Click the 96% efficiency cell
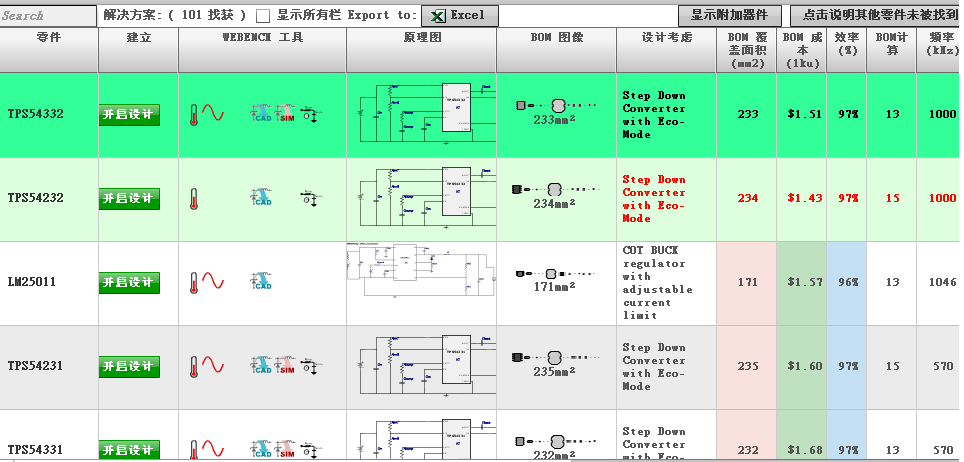Screen dimensions: 964x462 [x=847, y=282]
